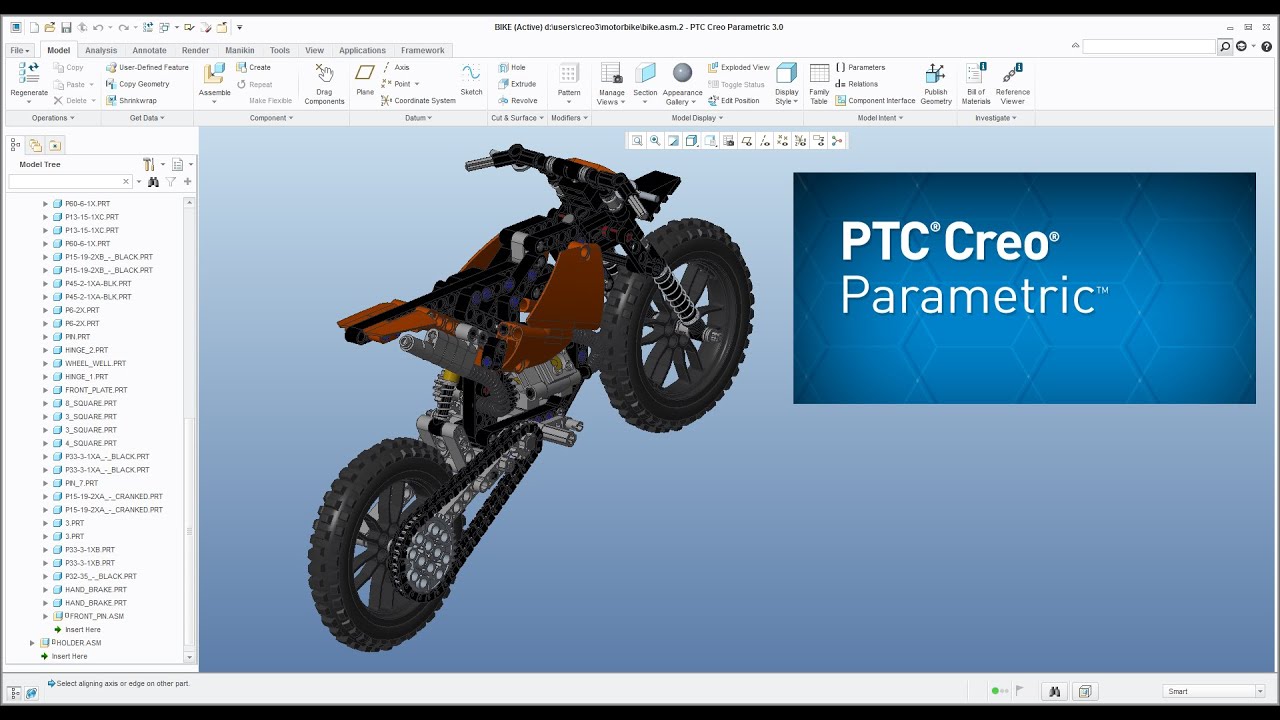Click the Model Tree scrollbar down arrow
1280x720 pixels.
tap(190, 657)
